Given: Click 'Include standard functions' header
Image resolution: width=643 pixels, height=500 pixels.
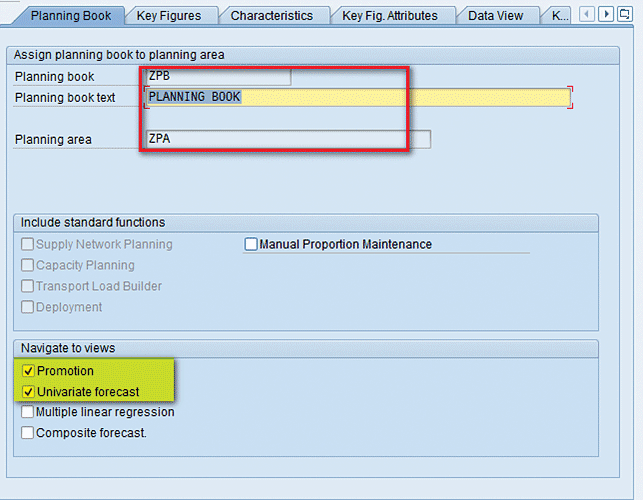Looking at the screenshot, I should [93, 222].
